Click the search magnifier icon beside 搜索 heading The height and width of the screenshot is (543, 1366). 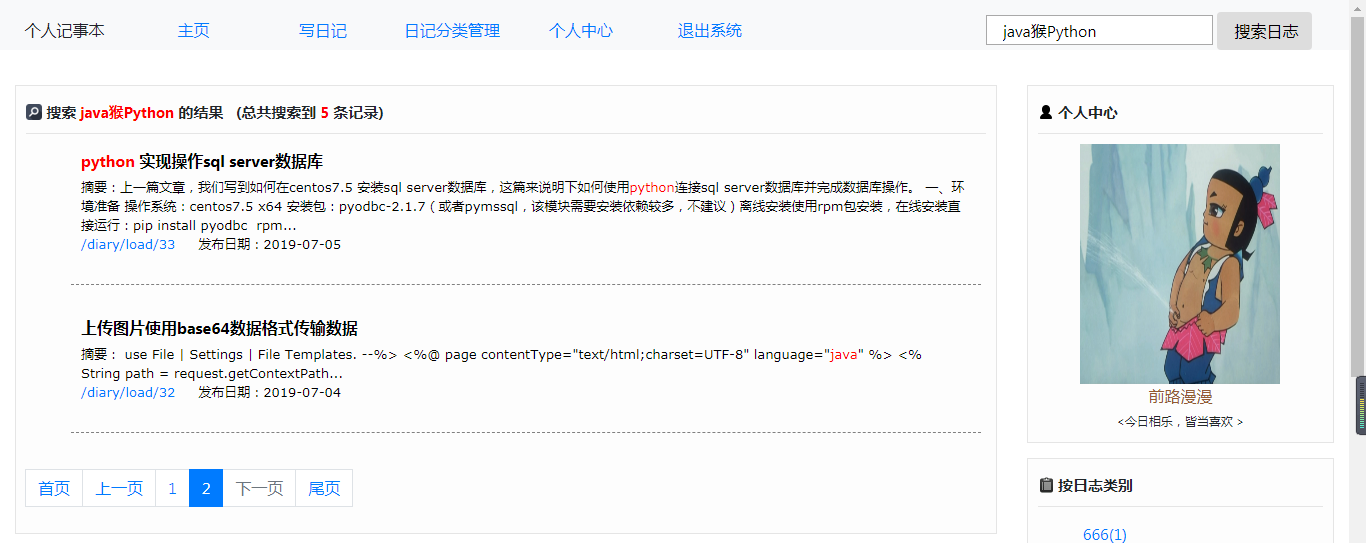pyautogui.click(x=34, y=113)
